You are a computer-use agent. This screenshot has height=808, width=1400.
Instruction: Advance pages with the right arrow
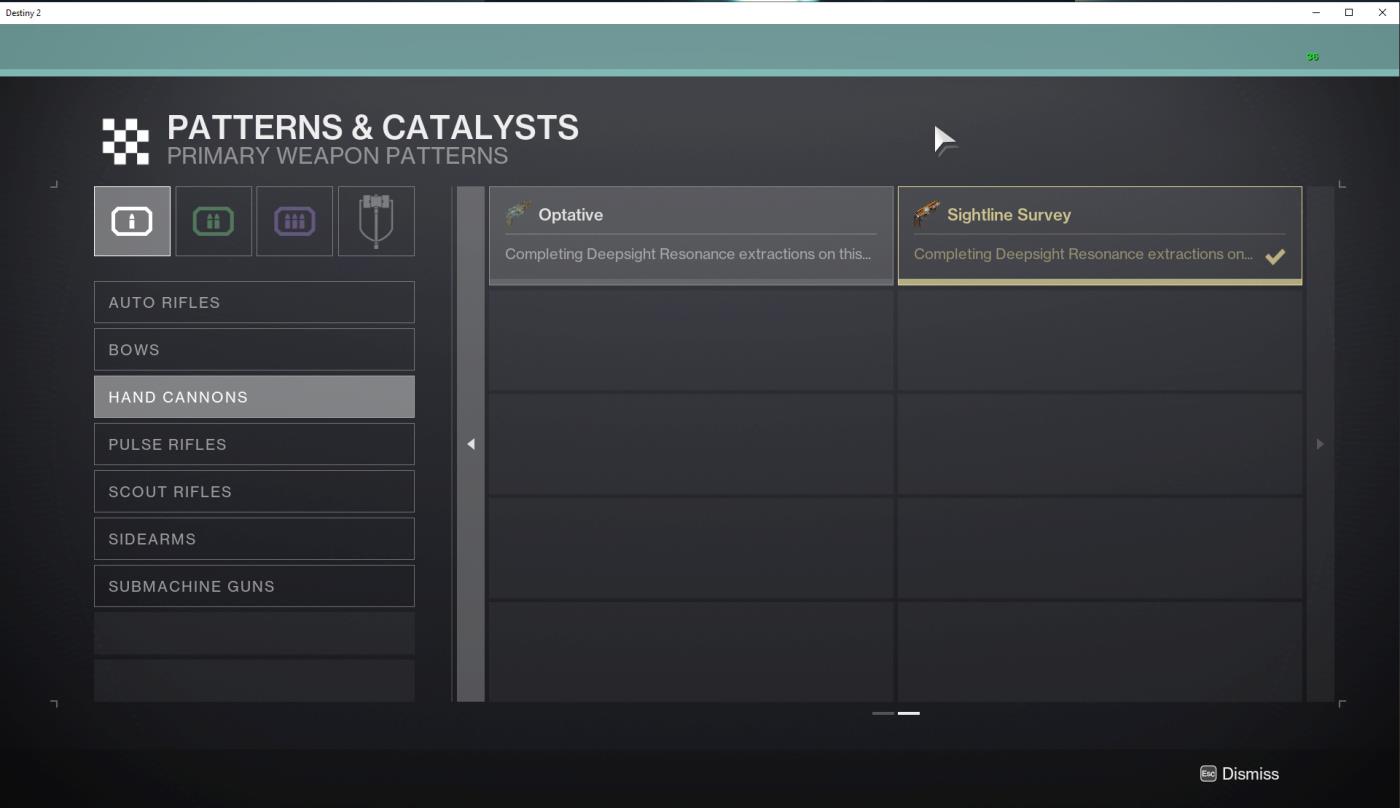[1320, 444]
